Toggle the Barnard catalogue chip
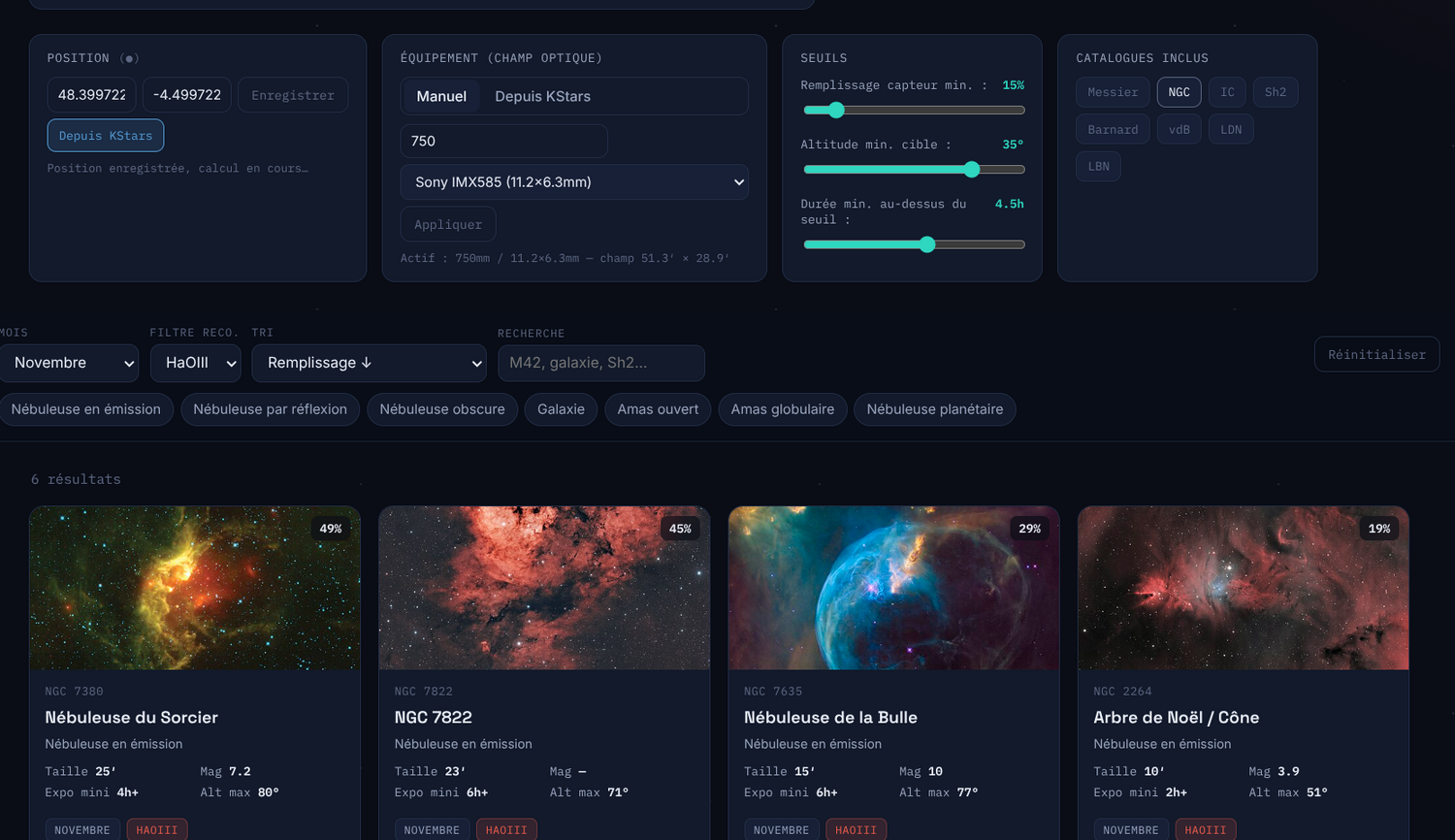The width and height of the screenshot is (1455, 840). pyautogui.click(x=1113, y=129)
